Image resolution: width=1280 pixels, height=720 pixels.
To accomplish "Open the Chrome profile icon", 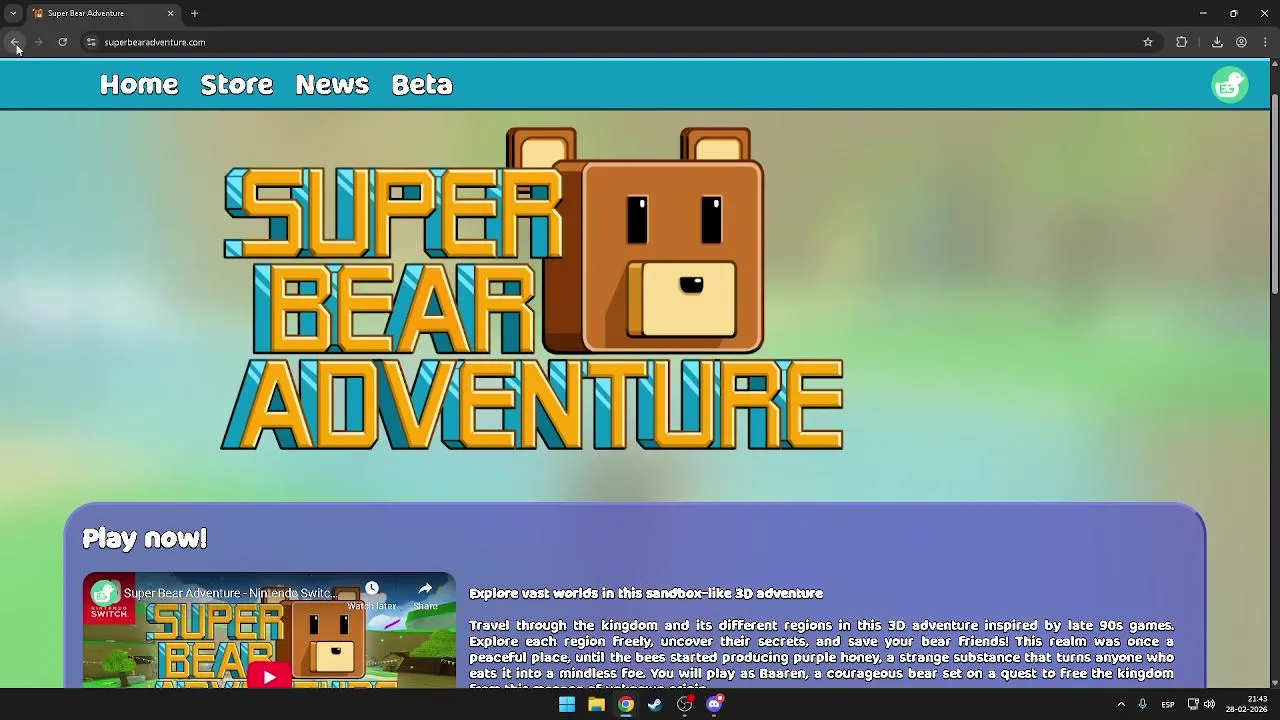I will (1241, 42).
